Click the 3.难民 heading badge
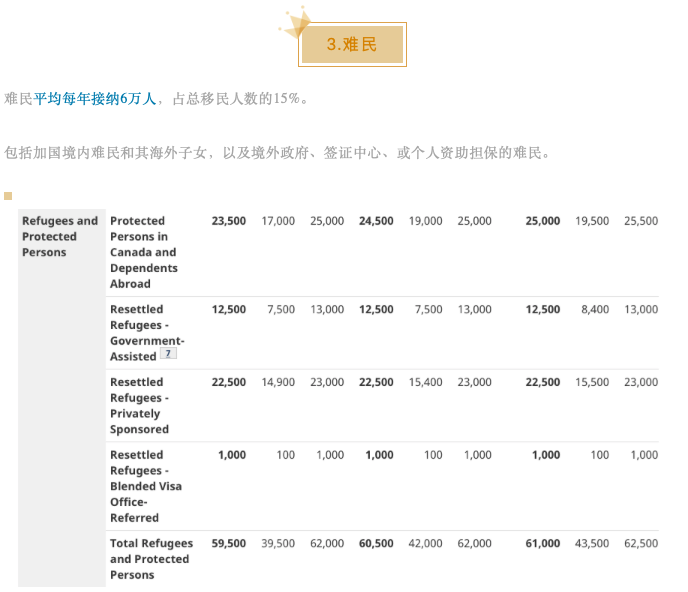 352,44
